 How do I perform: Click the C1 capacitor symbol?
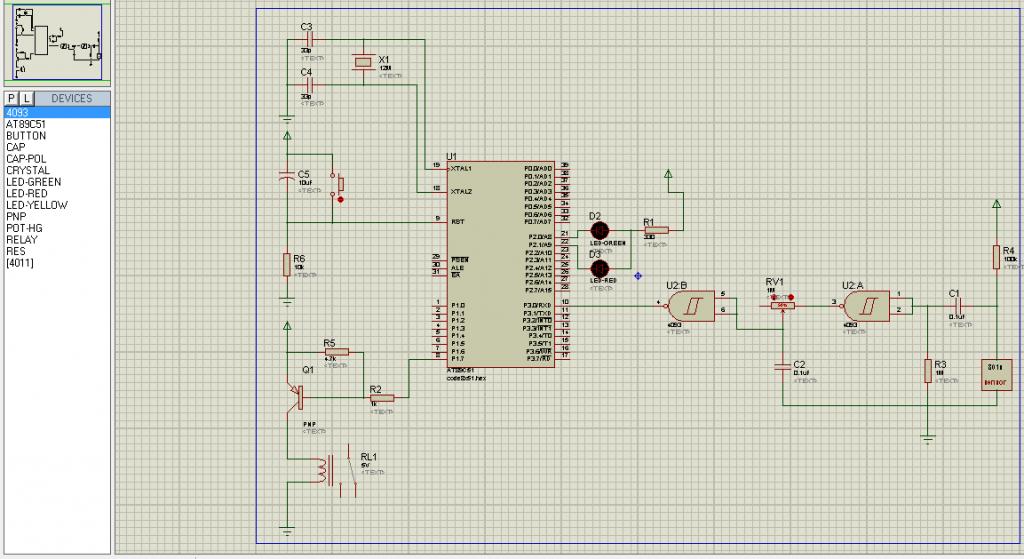click(x=958, y=306)
